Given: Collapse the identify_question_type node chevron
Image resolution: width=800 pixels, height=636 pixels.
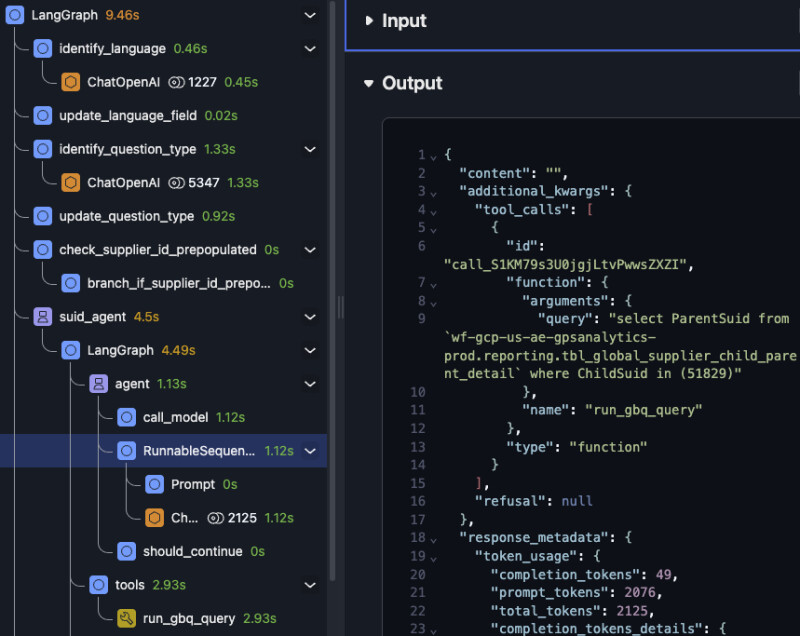Looking at the screenshot, I should [x=309, y=149].
